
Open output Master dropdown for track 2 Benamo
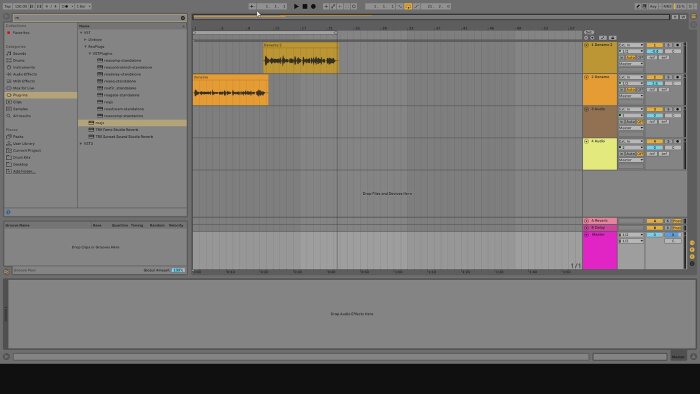pos(631,96)
